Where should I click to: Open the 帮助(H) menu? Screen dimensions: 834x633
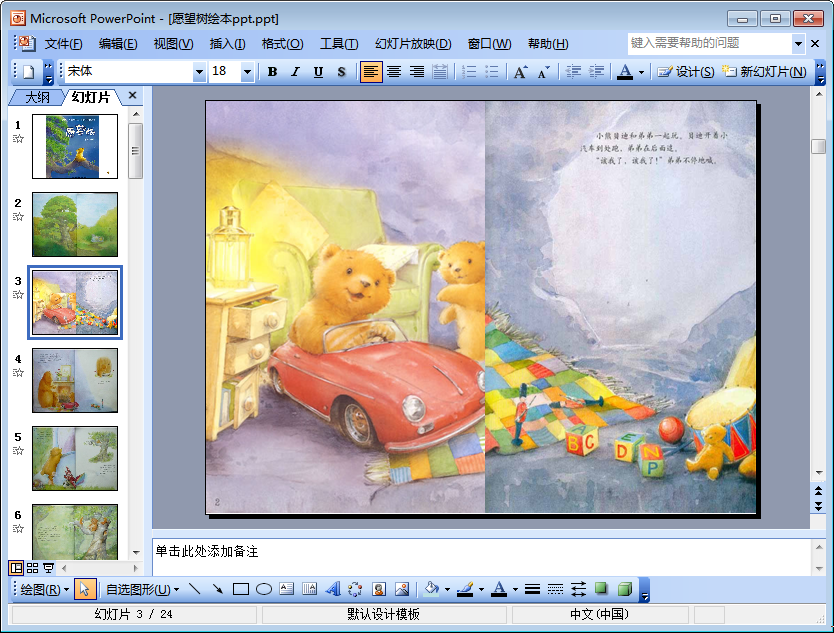coord(548,44)
